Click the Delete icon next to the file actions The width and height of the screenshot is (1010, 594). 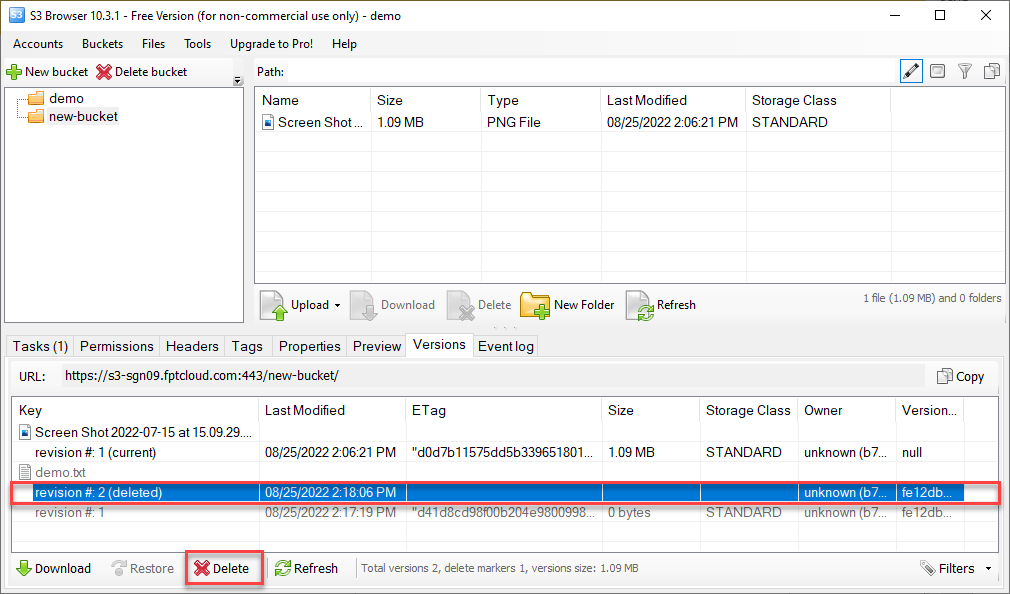pos(459,305)
